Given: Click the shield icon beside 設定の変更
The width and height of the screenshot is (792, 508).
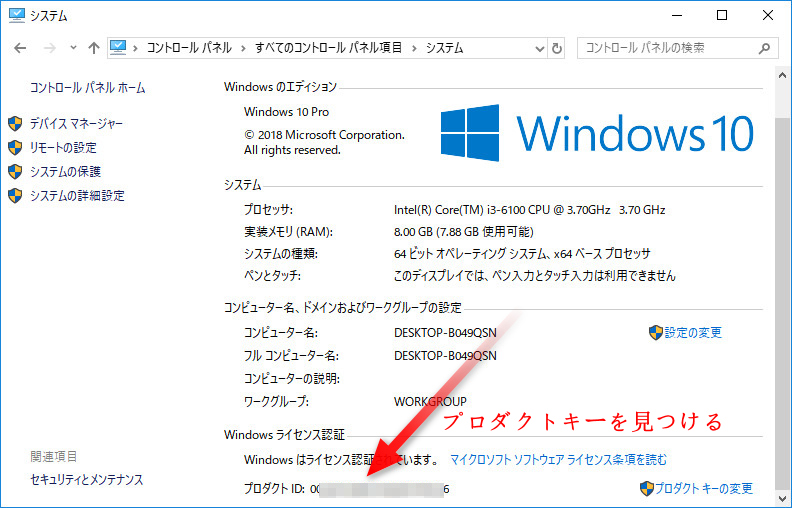Looking at the screenshot, I should 656,333.
